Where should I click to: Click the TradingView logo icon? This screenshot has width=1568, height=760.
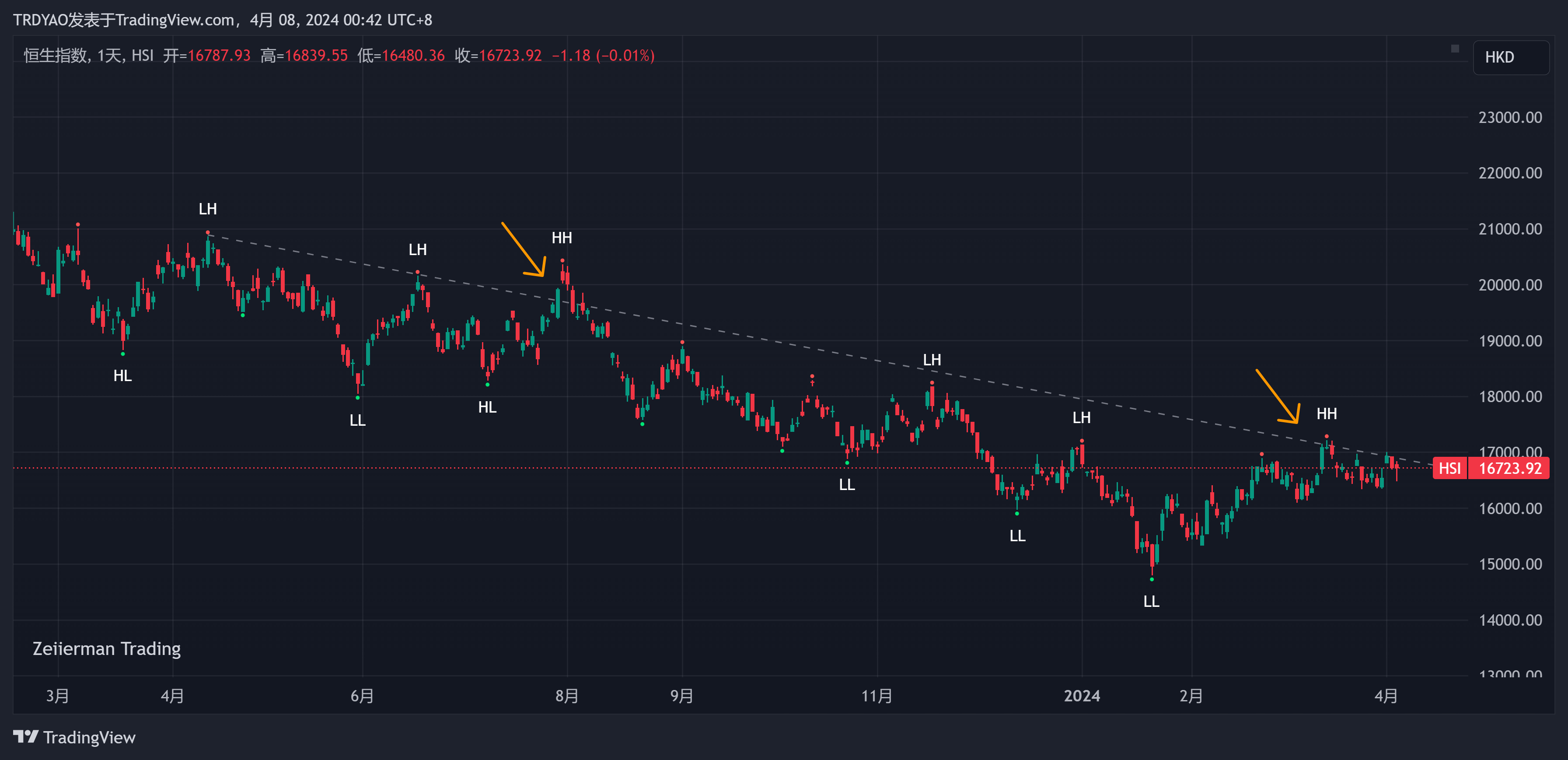25,737
